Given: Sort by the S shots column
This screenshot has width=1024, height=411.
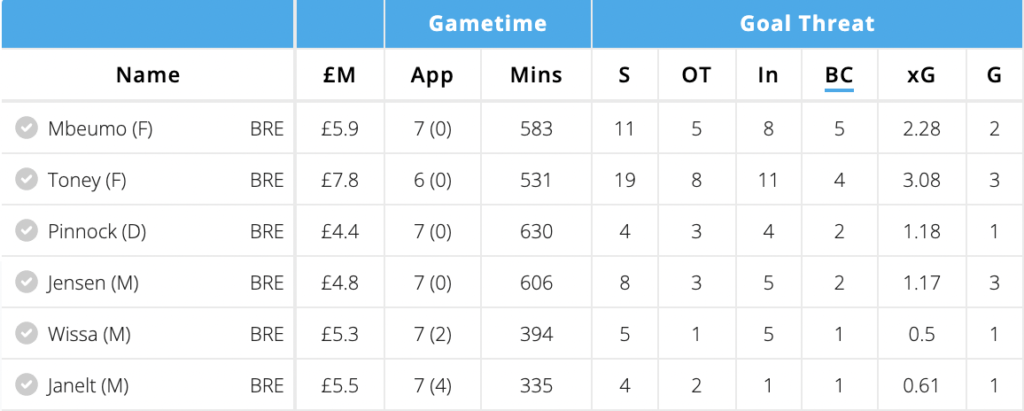Looking at the screenshot, I should tap(625, 75).
